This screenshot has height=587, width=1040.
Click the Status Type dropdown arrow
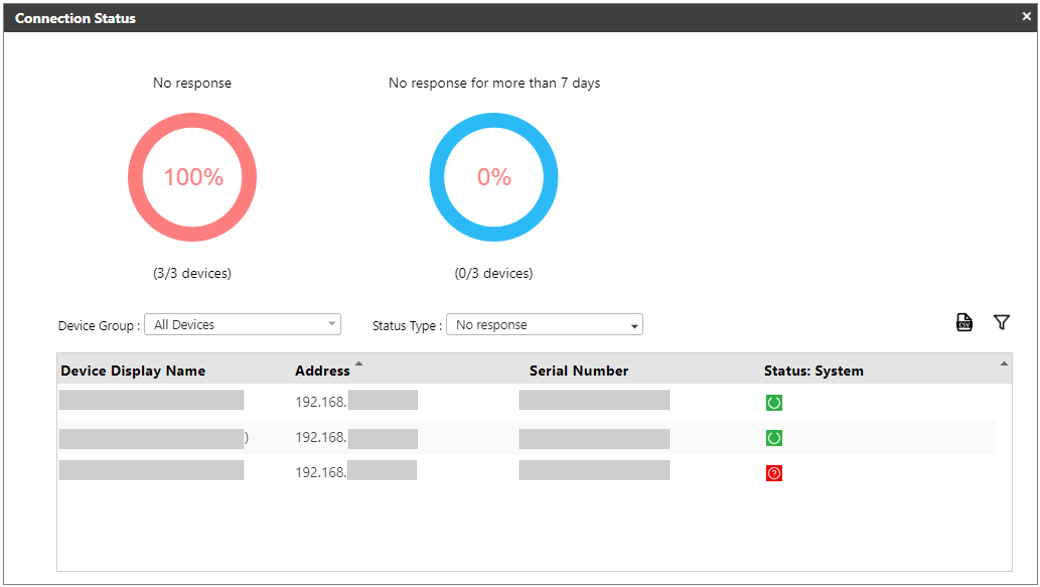coord(634,326)
